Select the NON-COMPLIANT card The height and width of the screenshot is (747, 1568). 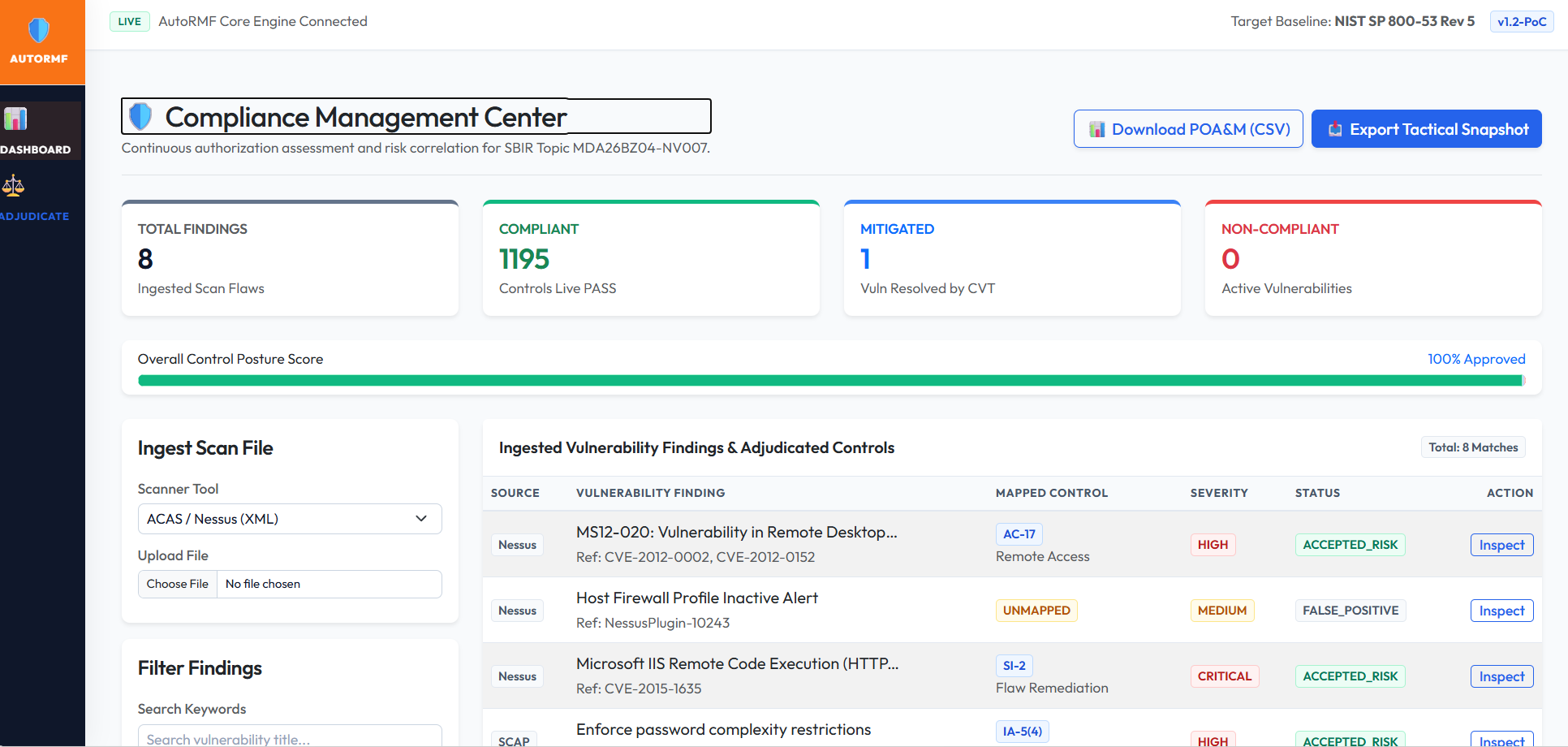coord(1373,258)
